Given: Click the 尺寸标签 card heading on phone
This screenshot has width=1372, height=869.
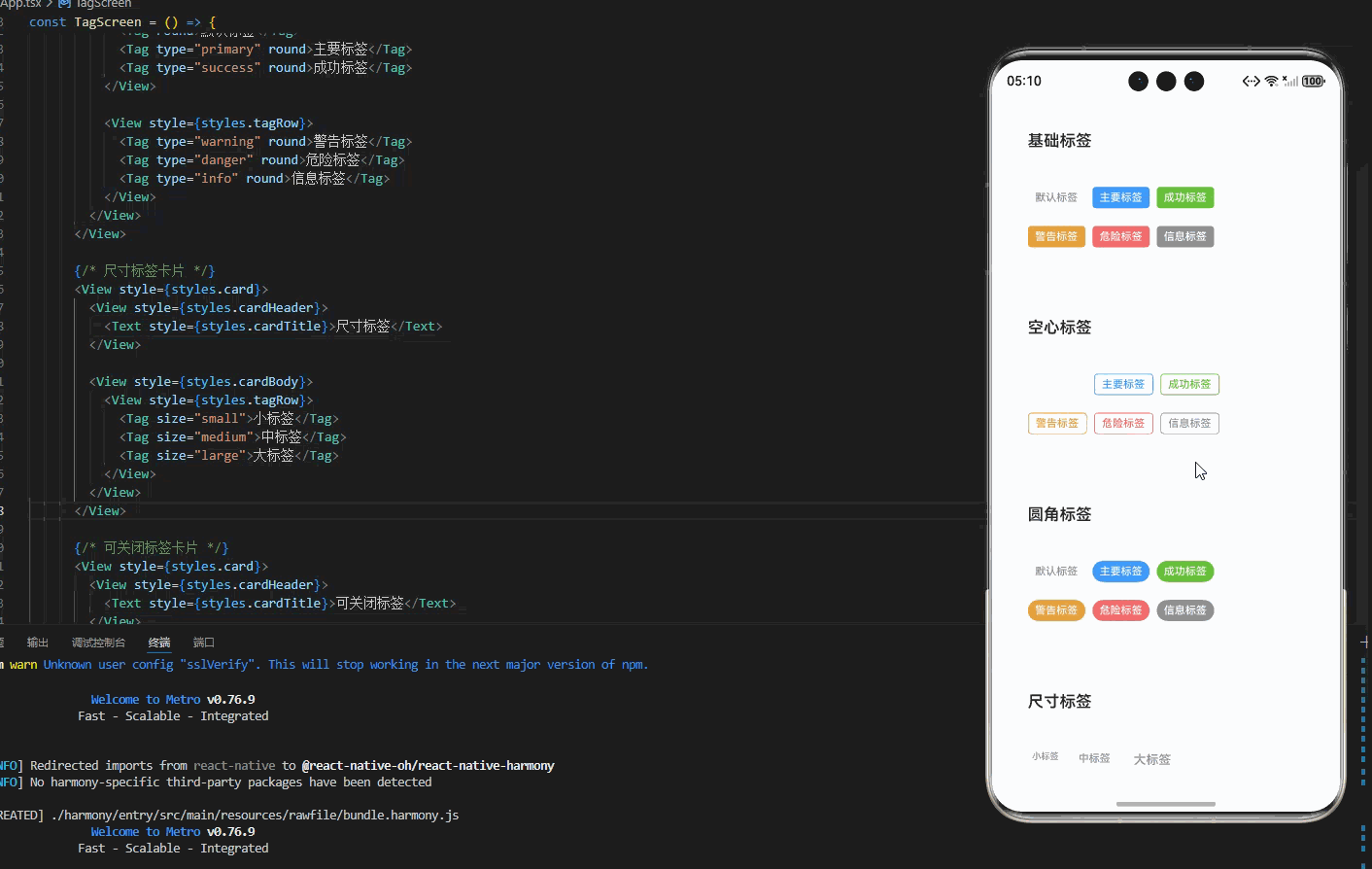Looking at the screenshot, I should 1059,702.
